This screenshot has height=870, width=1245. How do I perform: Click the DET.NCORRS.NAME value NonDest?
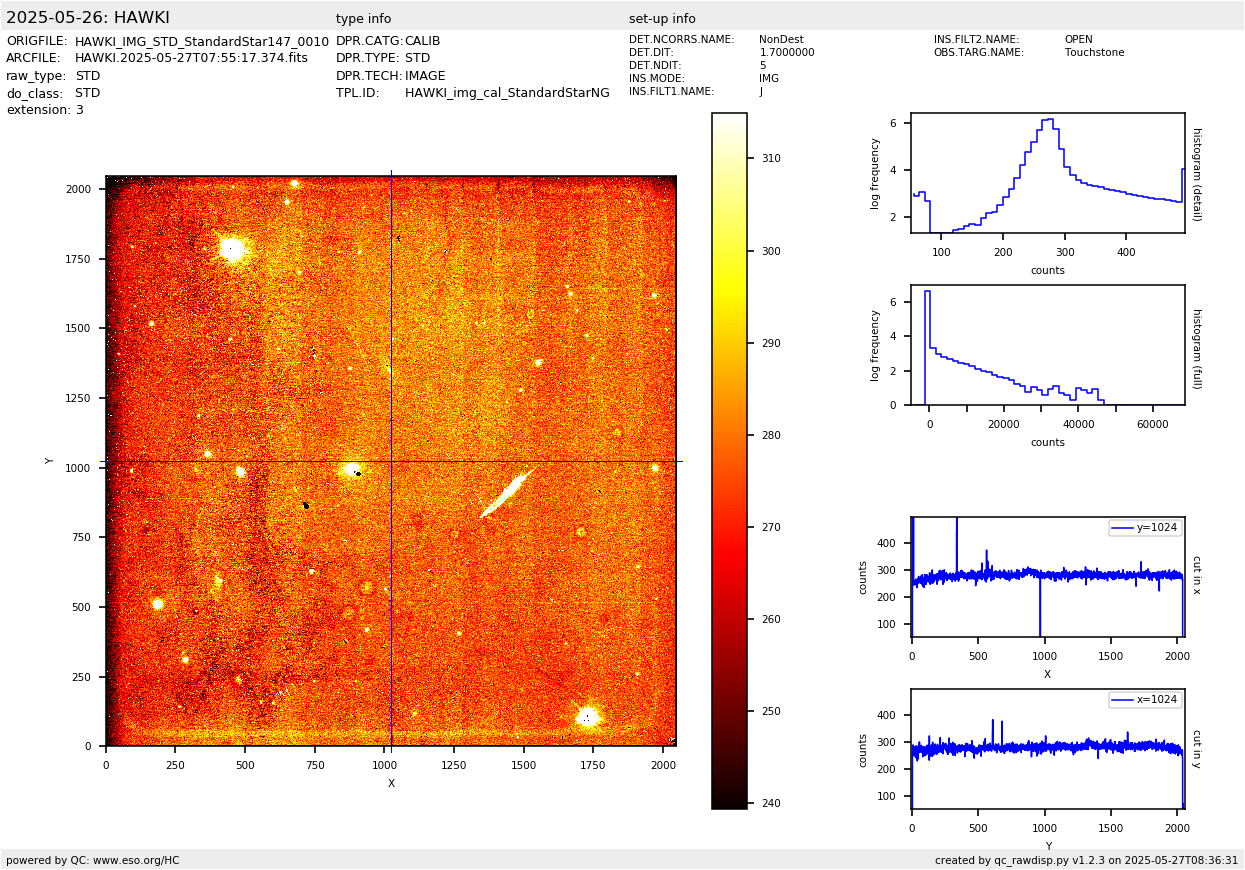(781, 40)
